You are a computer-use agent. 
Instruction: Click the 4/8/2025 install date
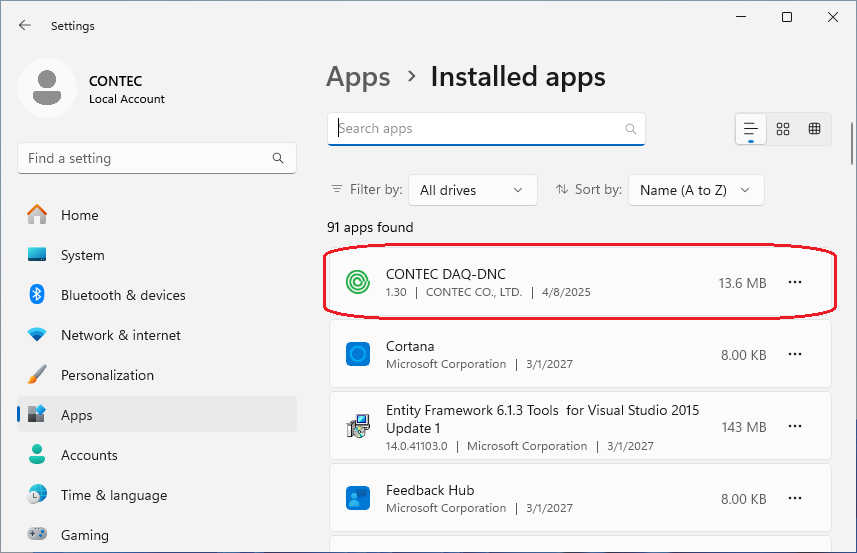566,292
